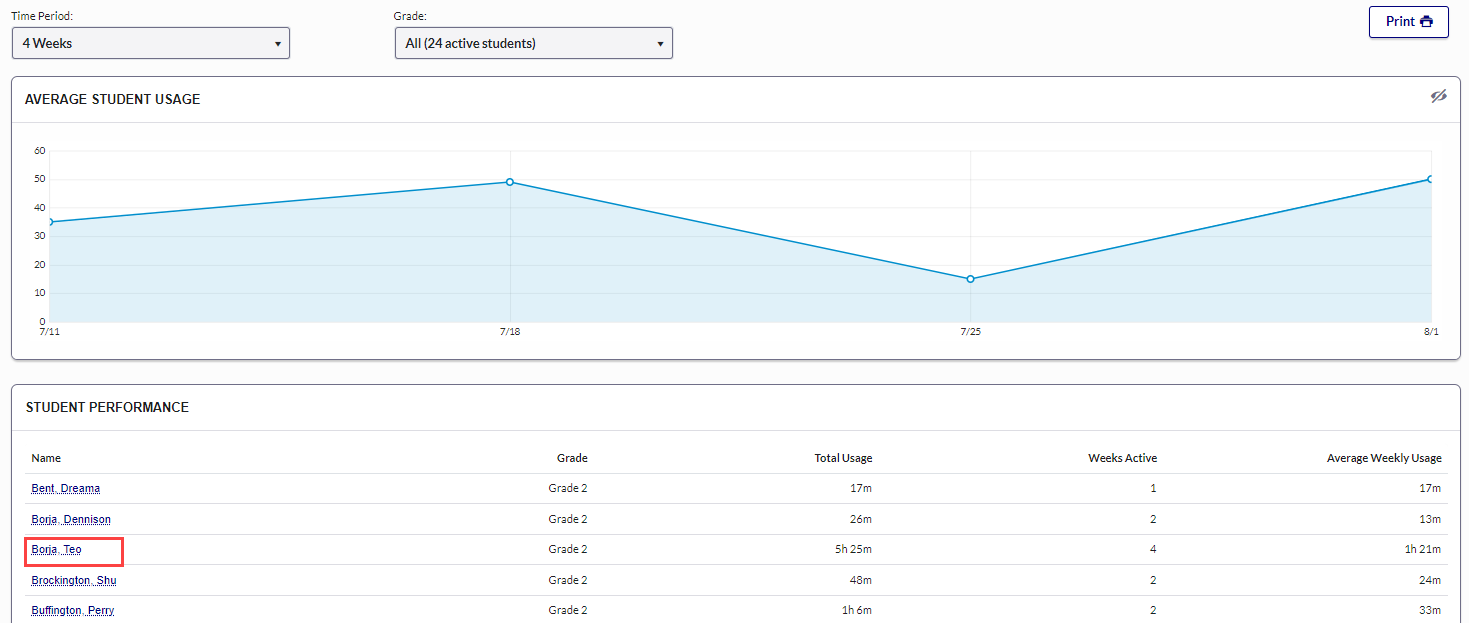Click on the Borja, Teo student link
This screenshot has width=1469, height=623.
point(56,550)
